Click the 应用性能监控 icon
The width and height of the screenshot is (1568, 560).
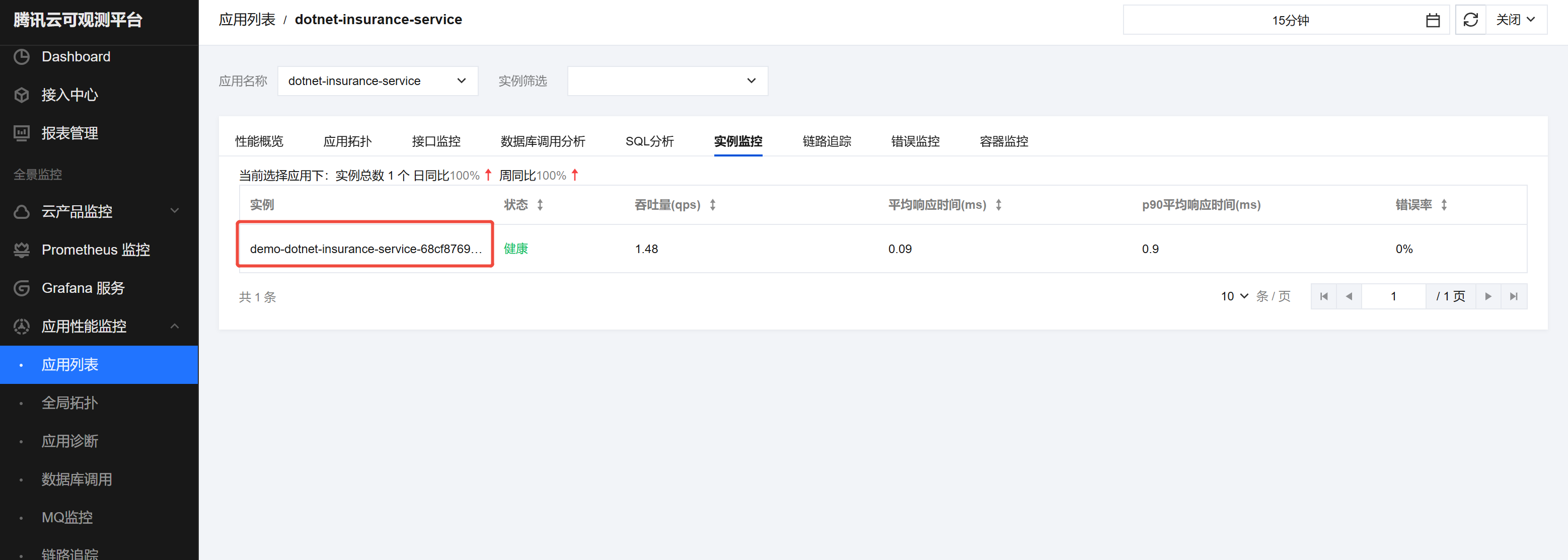pyautogui.click(x=22, y=326)
